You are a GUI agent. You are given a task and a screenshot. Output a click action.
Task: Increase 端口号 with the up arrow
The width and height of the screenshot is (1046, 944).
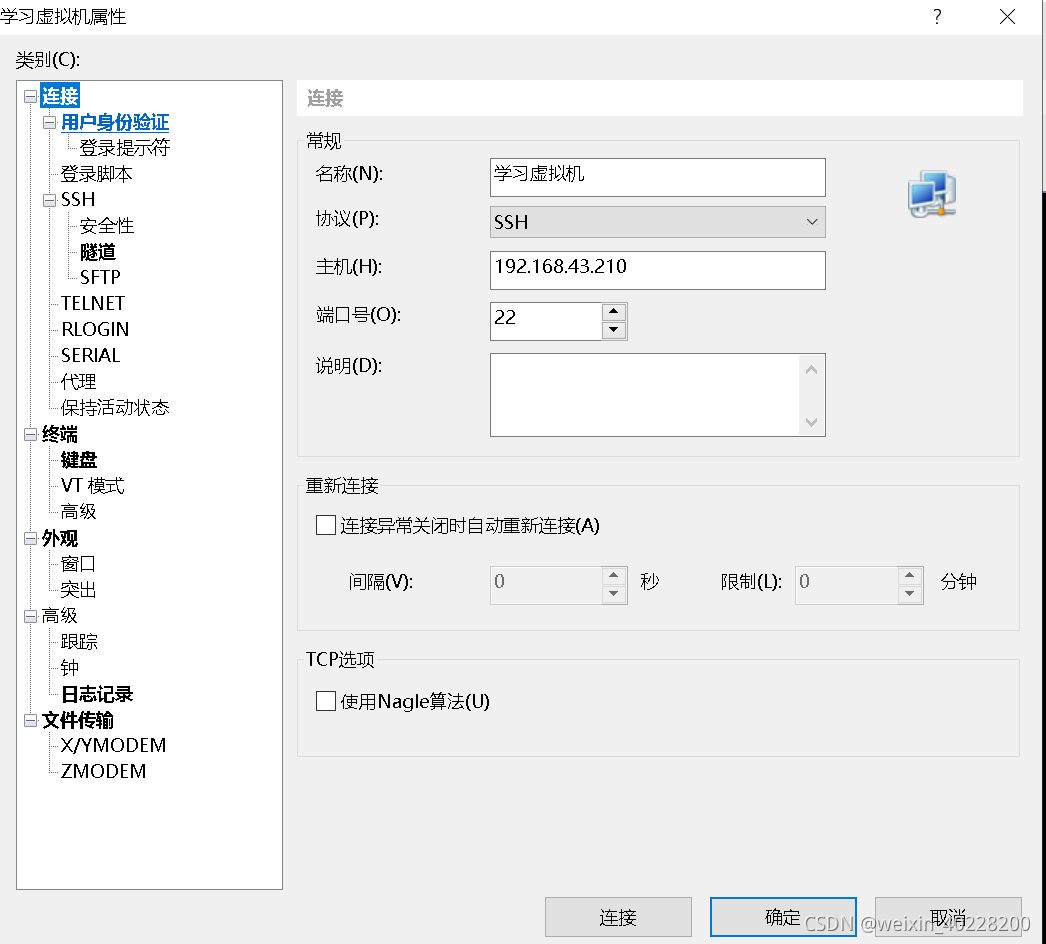613,311
